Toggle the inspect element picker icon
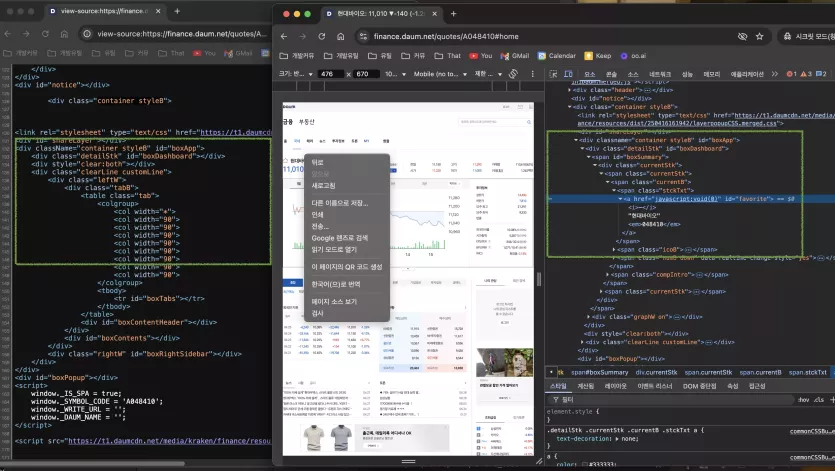 pyautogui.click(x=553, y=74)
